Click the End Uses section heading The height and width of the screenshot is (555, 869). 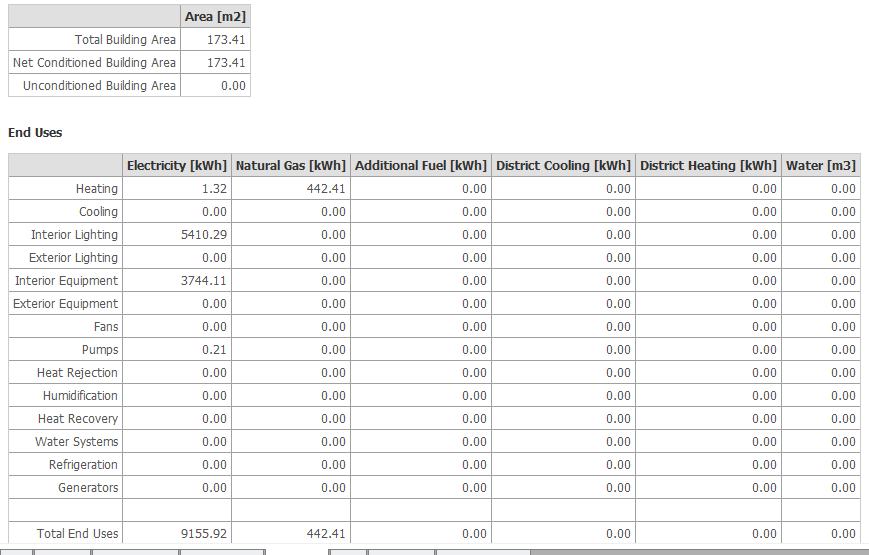tap(35, 133)
